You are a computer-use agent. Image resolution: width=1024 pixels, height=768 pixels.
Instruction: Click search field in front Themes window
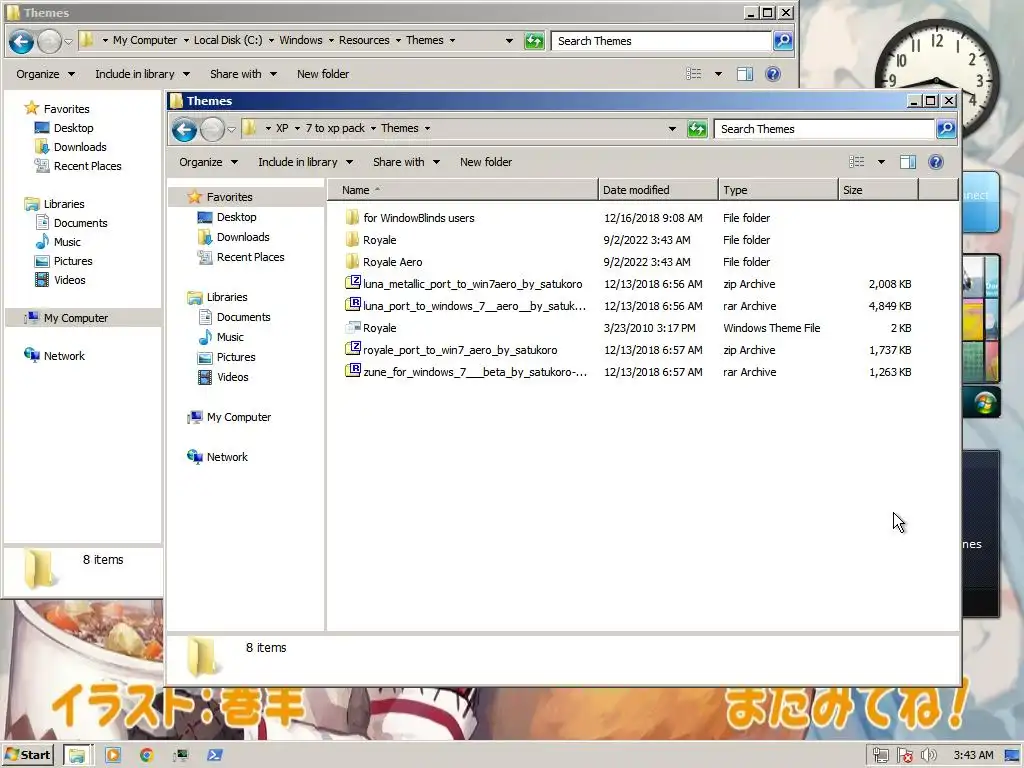(824, 129)
